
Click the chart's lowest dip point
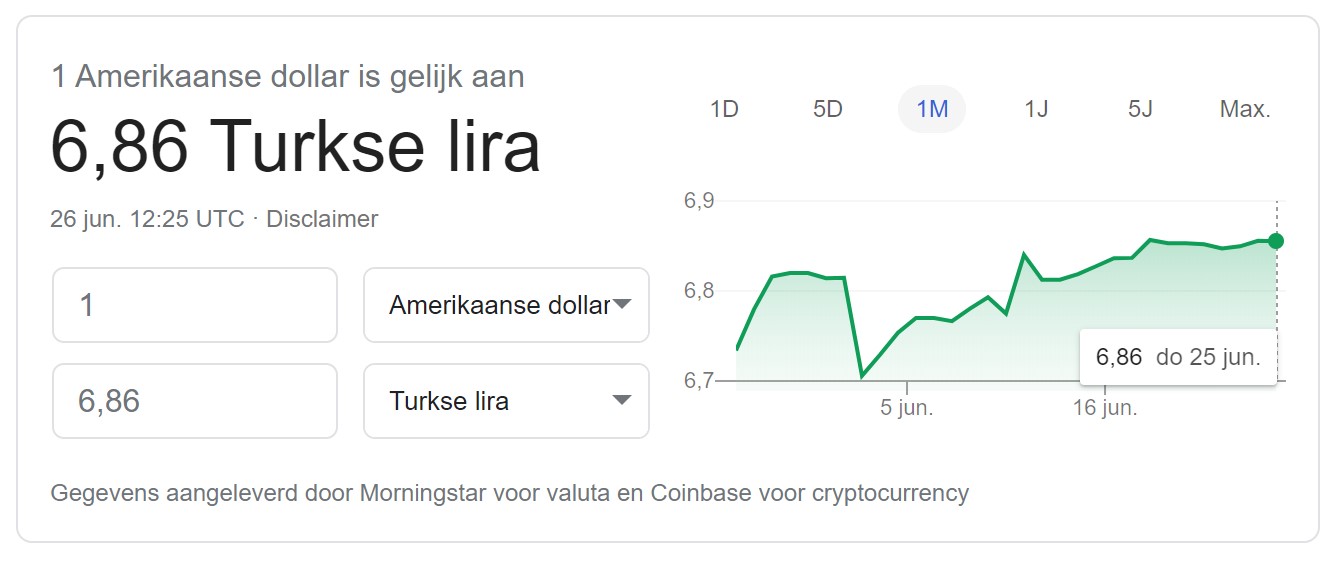[861, 376]
